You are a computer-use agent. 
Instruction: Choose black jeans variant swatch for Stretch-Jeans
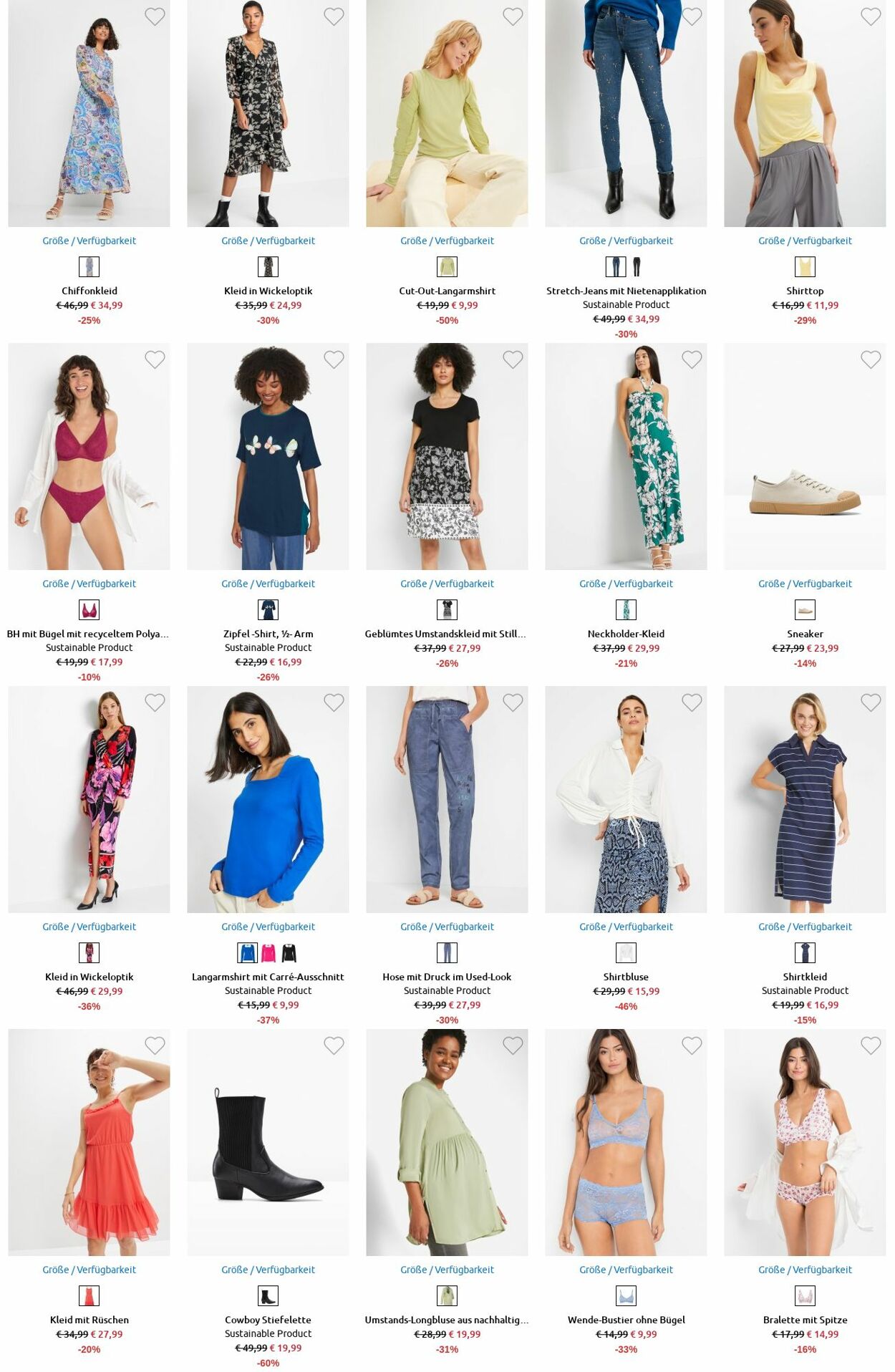pyautogui.click(x=637, y=267)
